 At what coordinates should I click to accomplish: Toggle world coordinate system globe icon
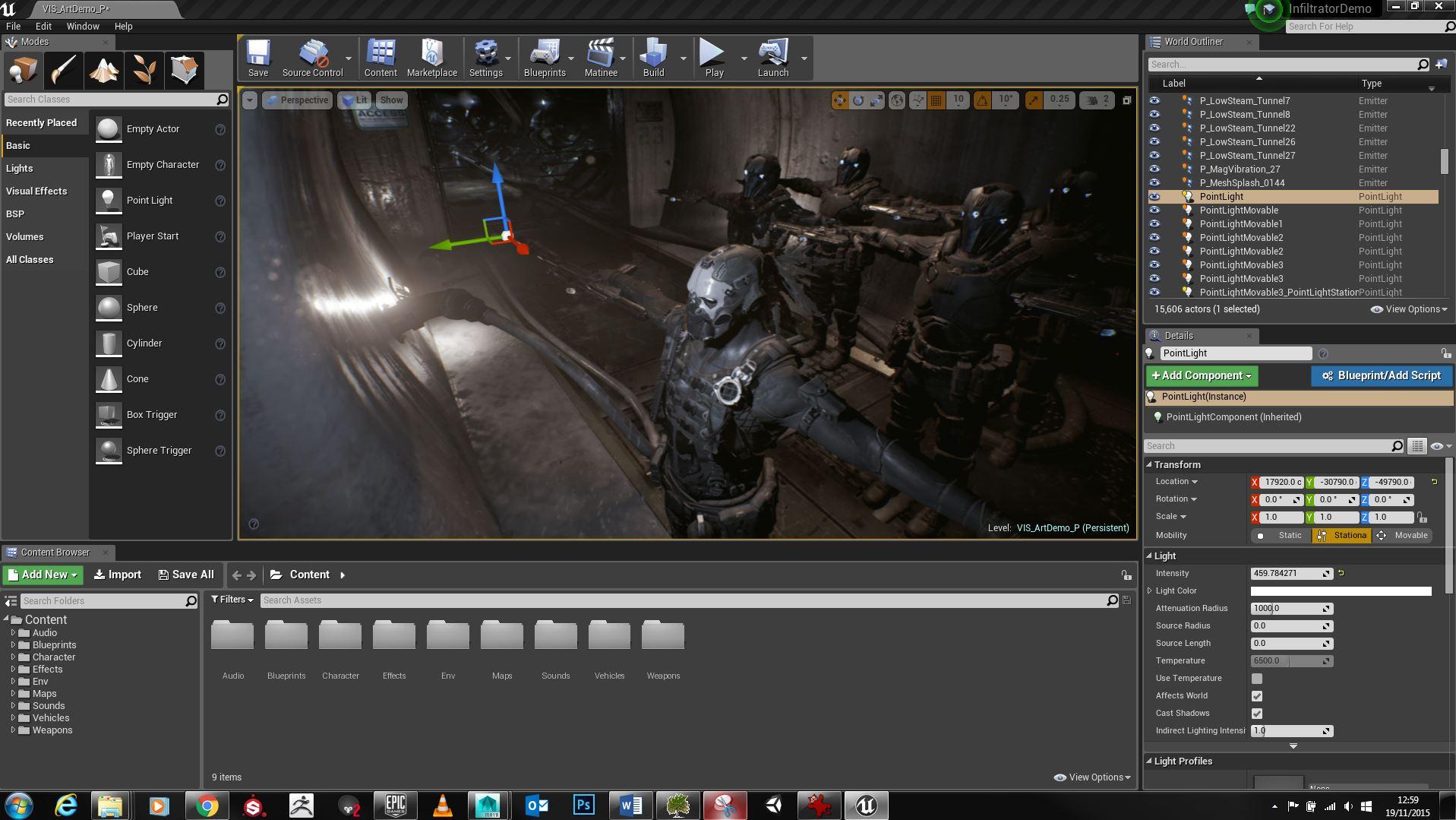point(897,100)
